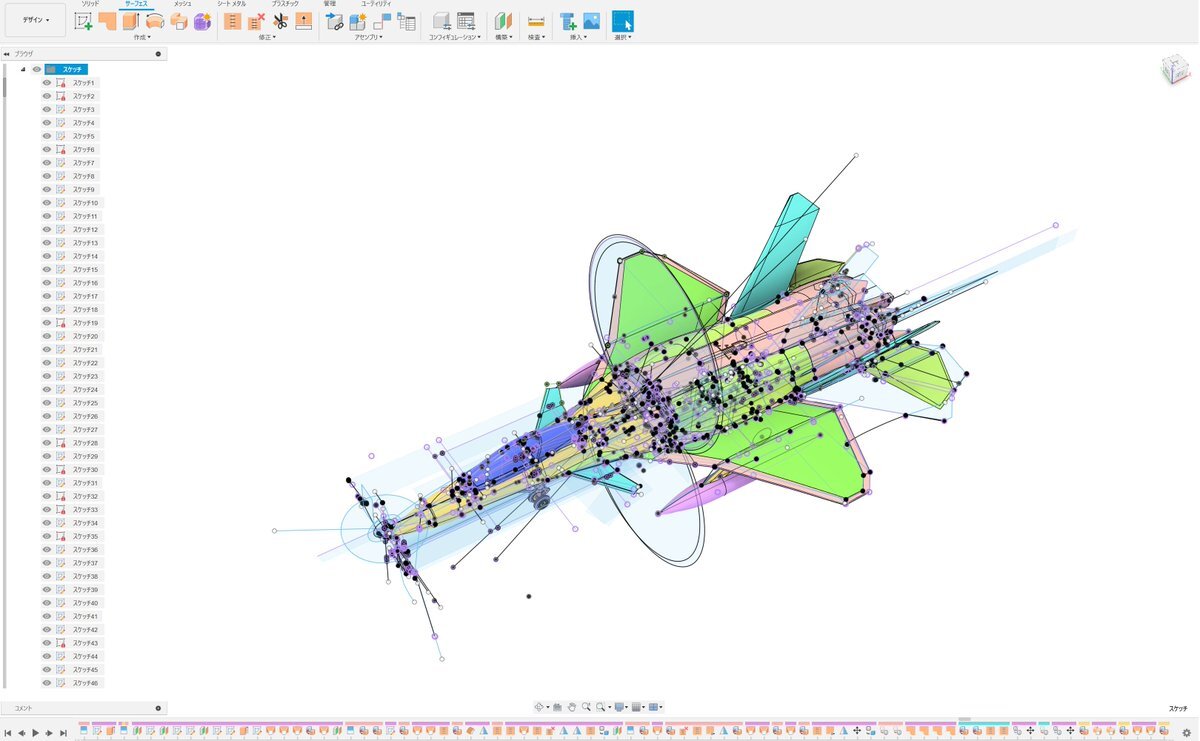Open the Measure ruler tool

tap(536, 21)
